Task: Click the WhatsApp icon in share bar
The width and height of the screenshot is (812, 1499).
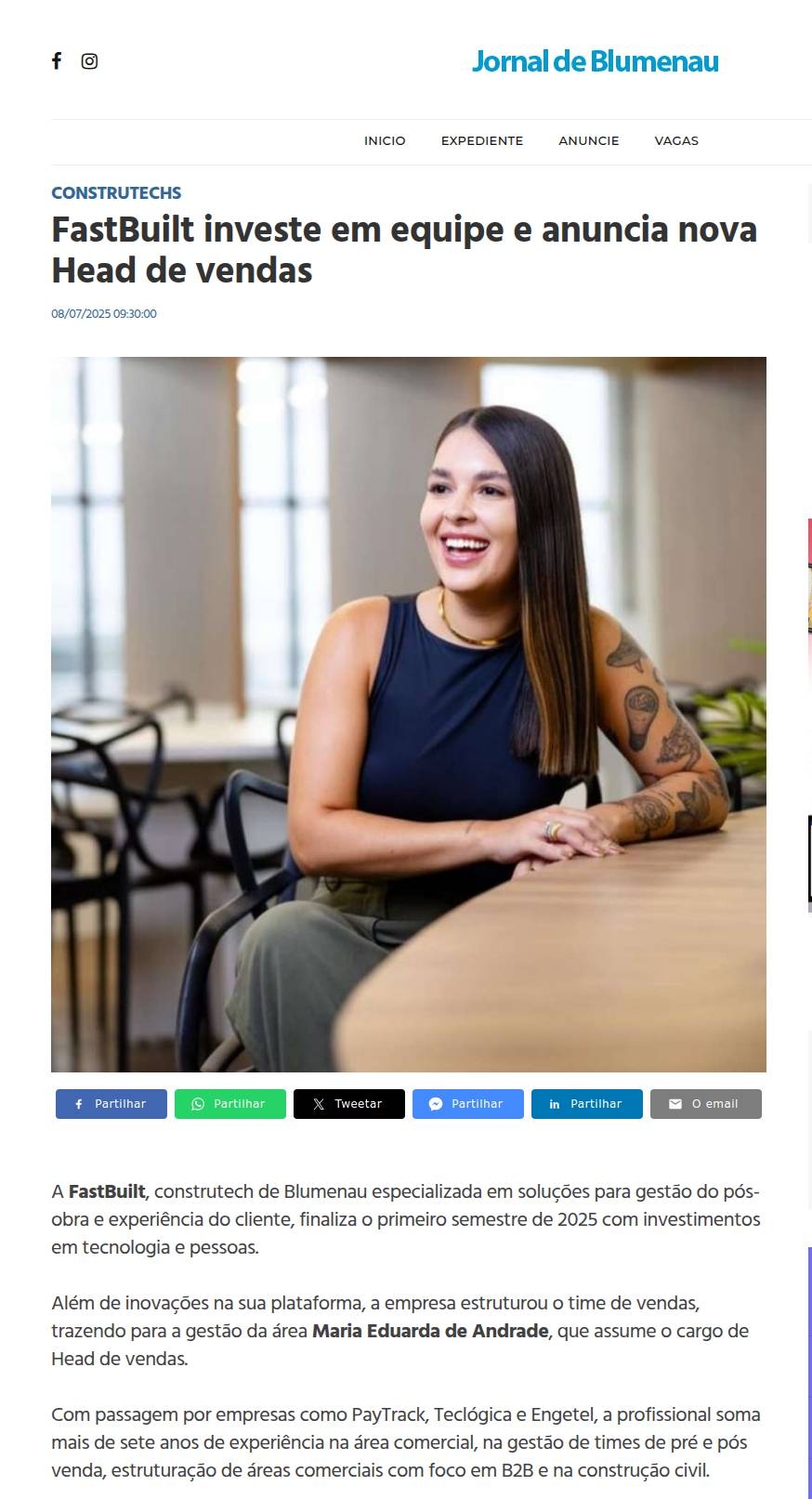Action: tap(198, 1104)
